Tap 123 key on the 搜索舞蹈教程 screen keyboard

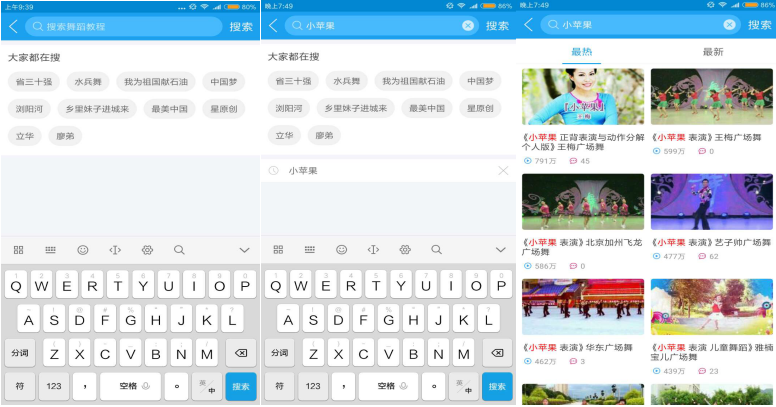53,386
